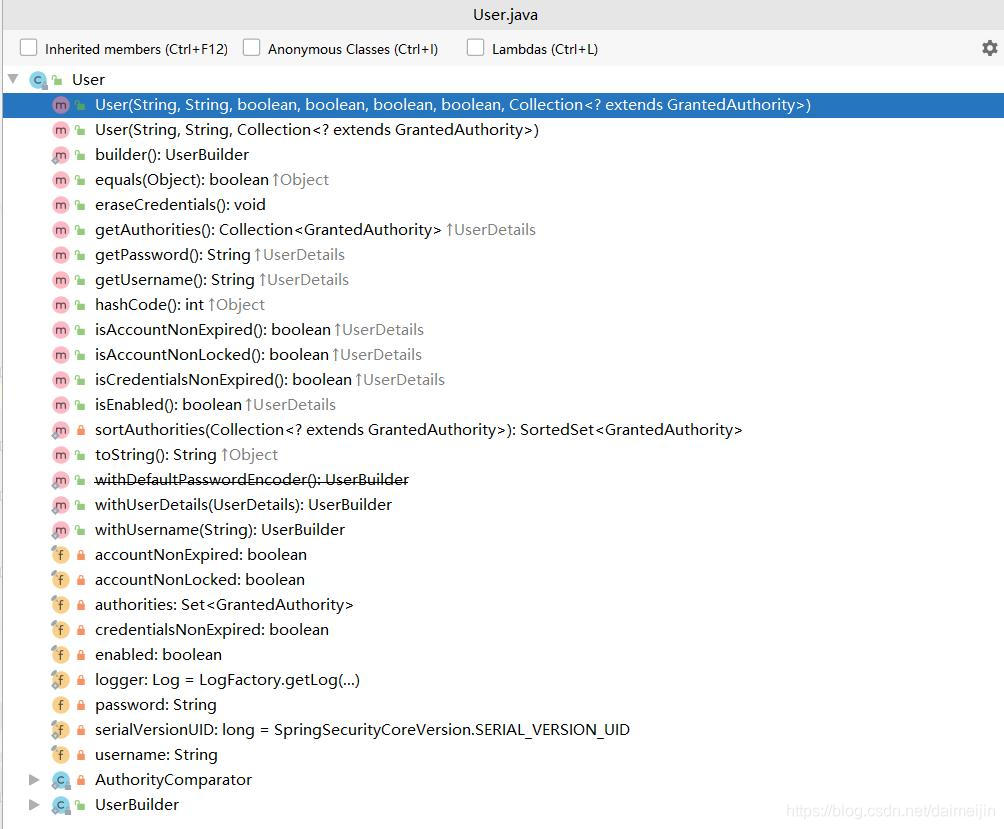
Task: Click the method icon beside eraseCredentials()
Action: click(60, 205)
